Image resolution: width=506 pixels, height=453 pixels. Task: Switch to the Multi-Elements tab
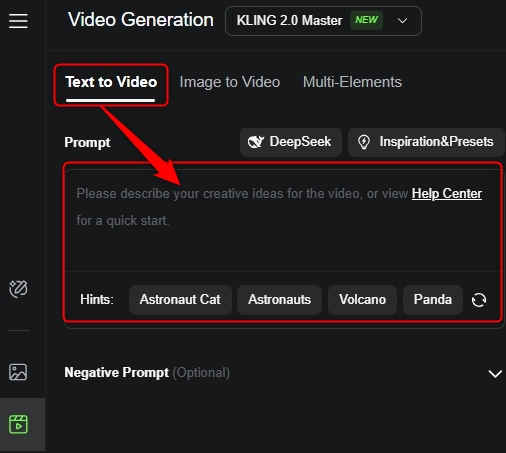coord(352,82)
